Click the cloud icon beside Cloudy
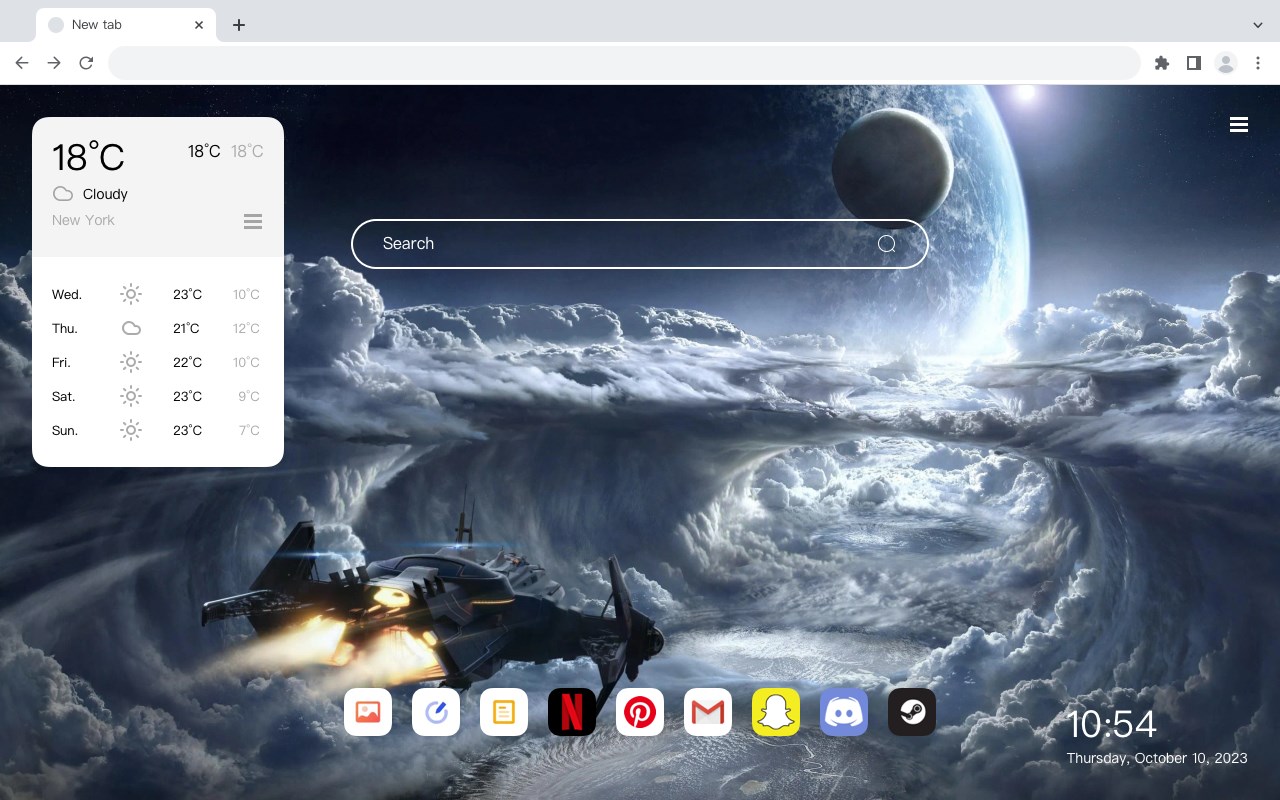 pos(63,194)
